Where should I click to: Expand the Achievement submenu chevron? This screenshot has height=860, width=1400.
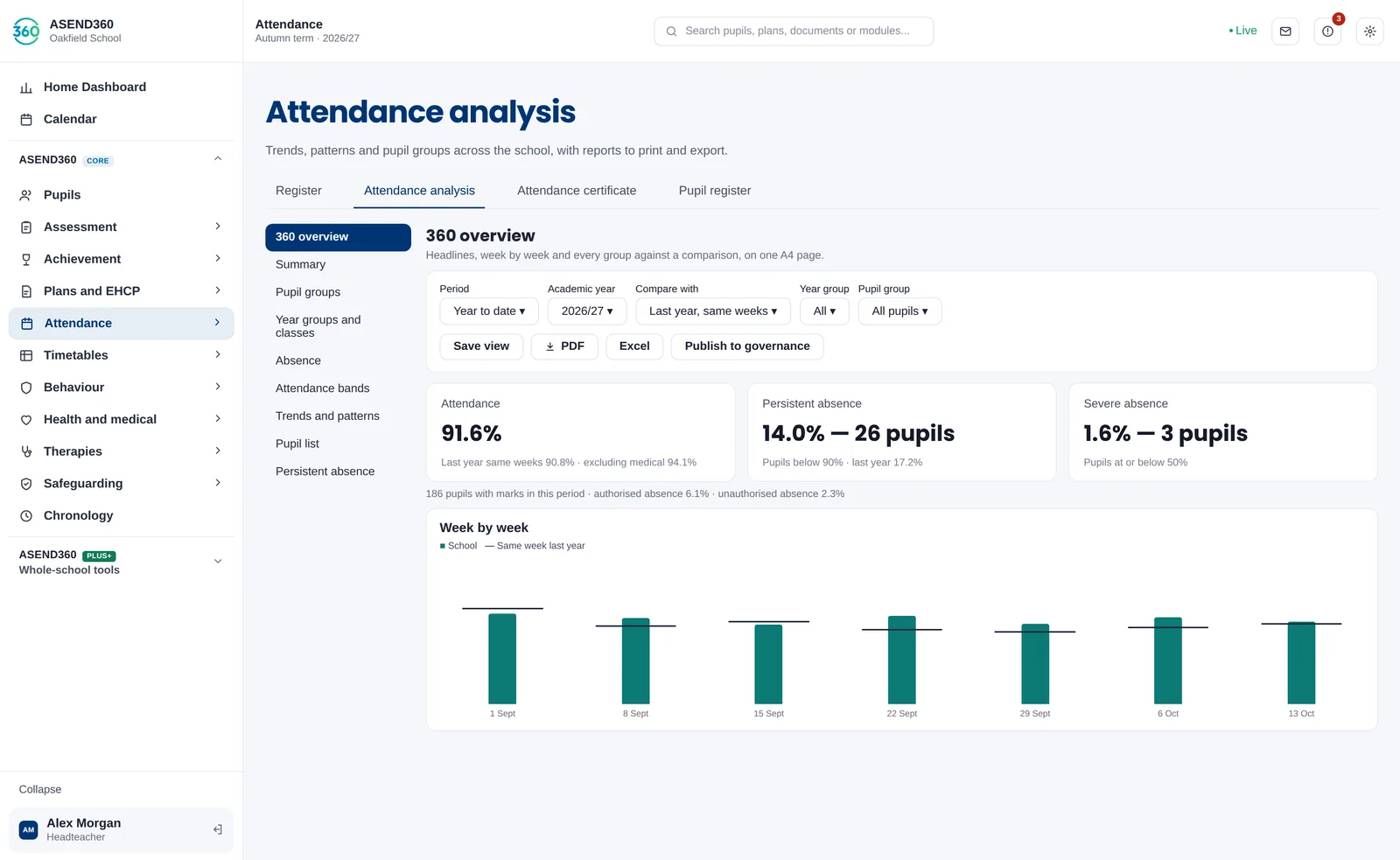[x=218, y=258]
